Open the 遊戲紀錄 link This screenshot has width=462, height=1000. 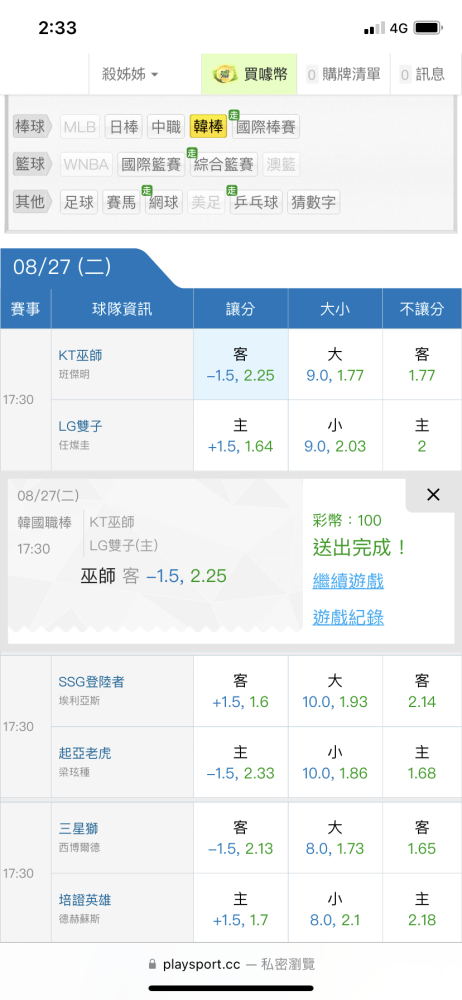pyautogui.click(x=348, y=617)
